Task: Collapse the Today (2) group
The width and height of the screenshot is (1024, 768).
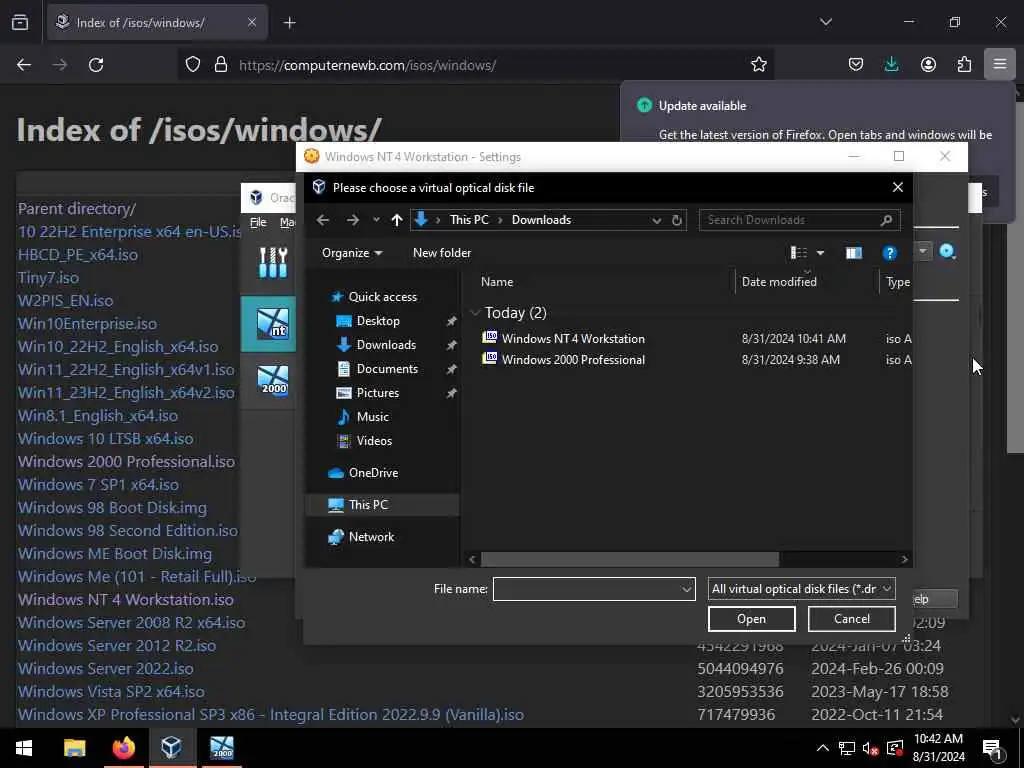Action: click(475, 313)
